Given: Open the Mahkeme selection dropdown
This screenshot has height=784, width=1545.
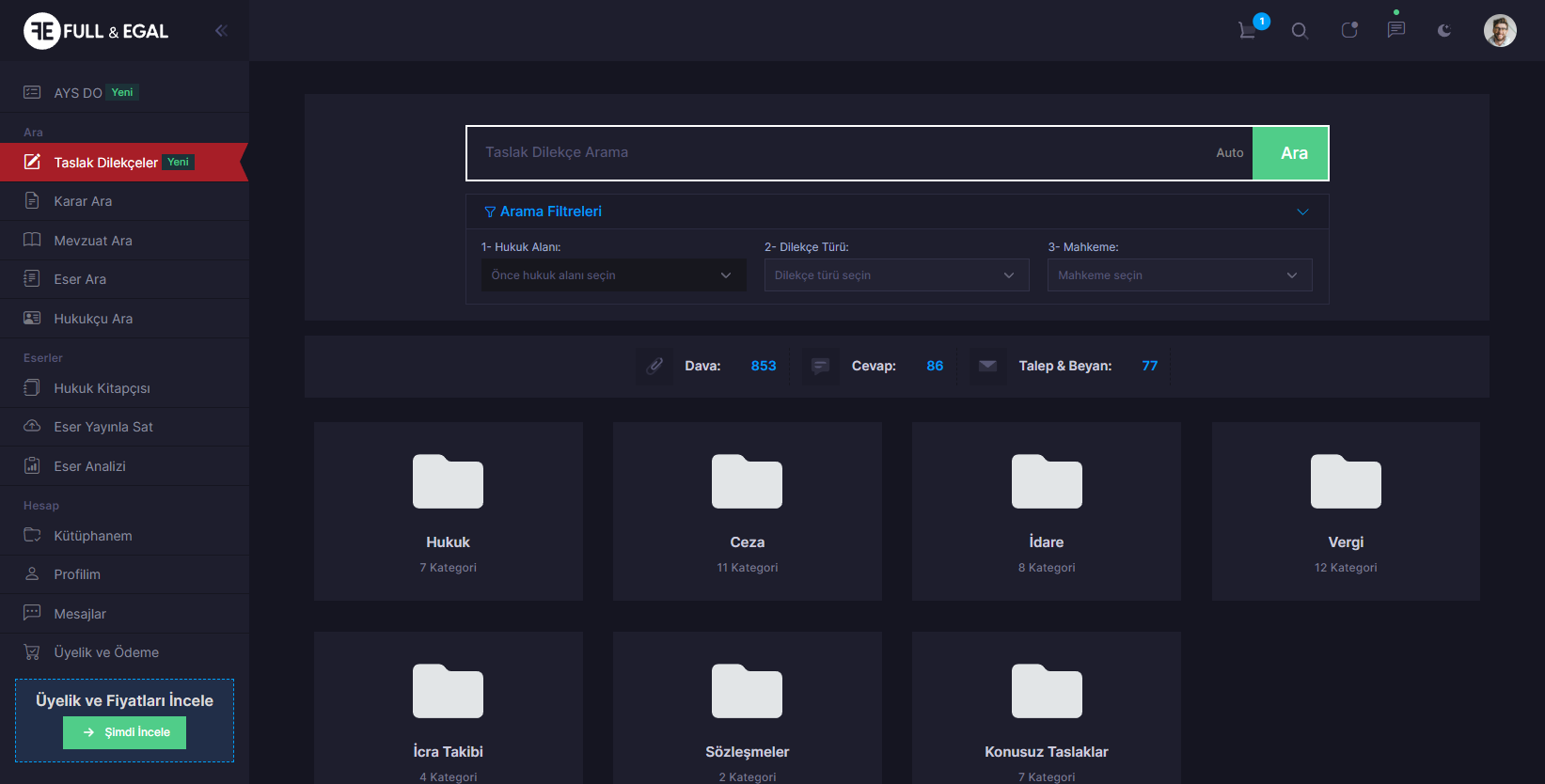Looking at the screenshot, I should coord(1179,275).
